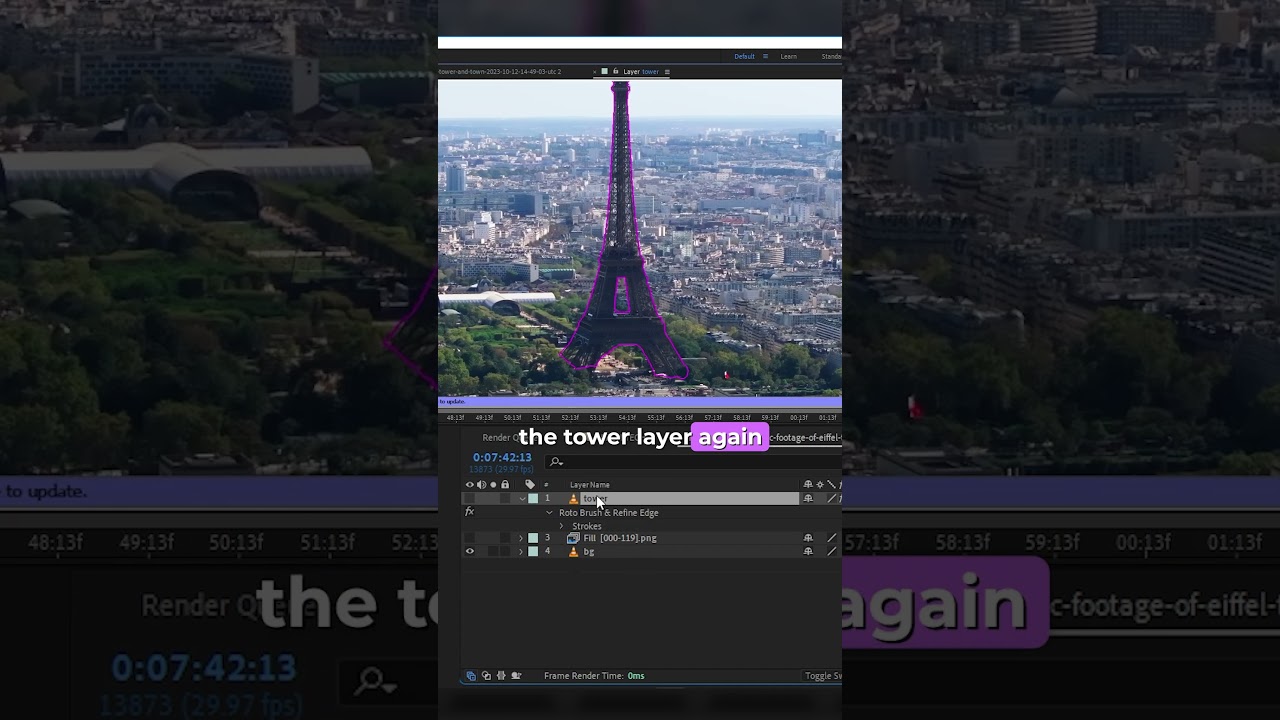
Task: Click the quality slash switch for tower layer
Action: click(832, 498)
